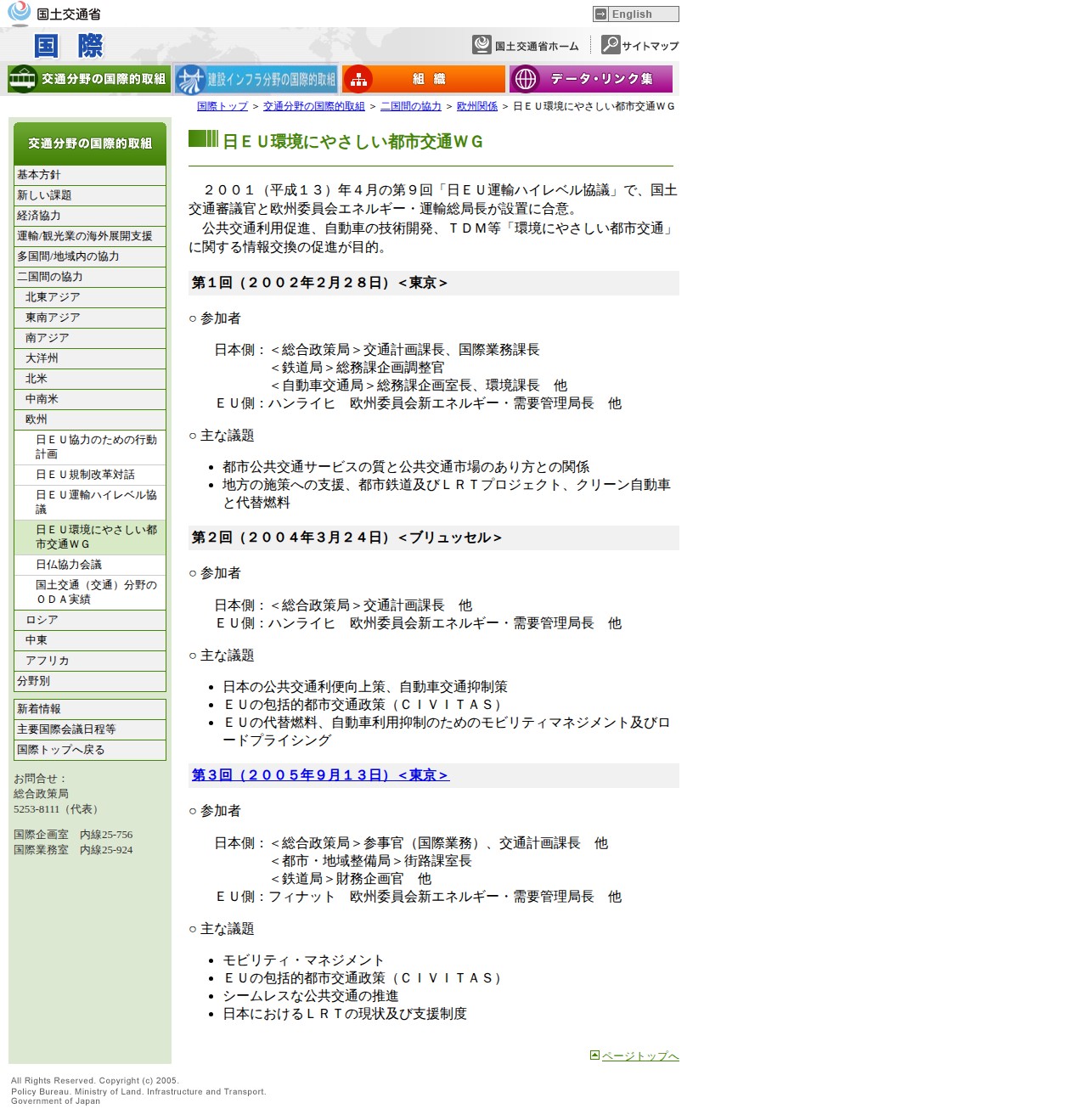Open the 建設インフラ分野の国際的取組 tab
Screen dimensions: 1087x1120
click(x=256, y=79)
